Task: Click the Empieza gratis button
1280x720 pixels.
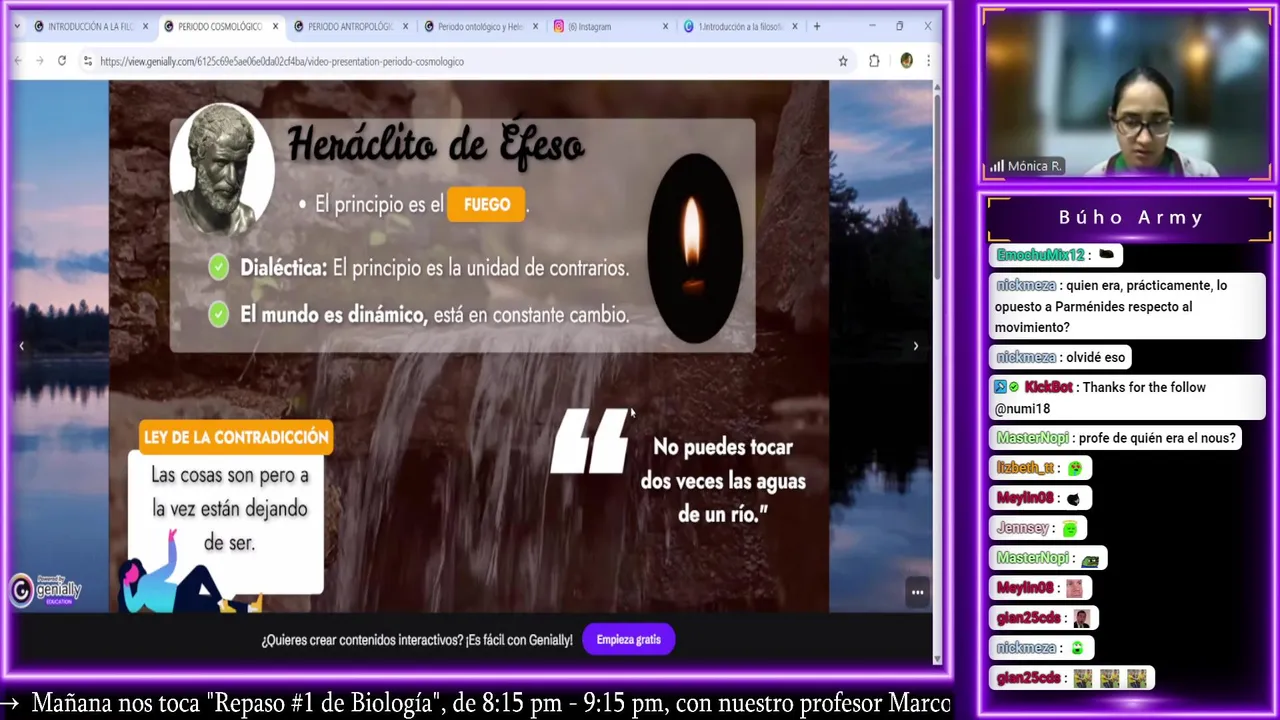Action: point(628,640)
